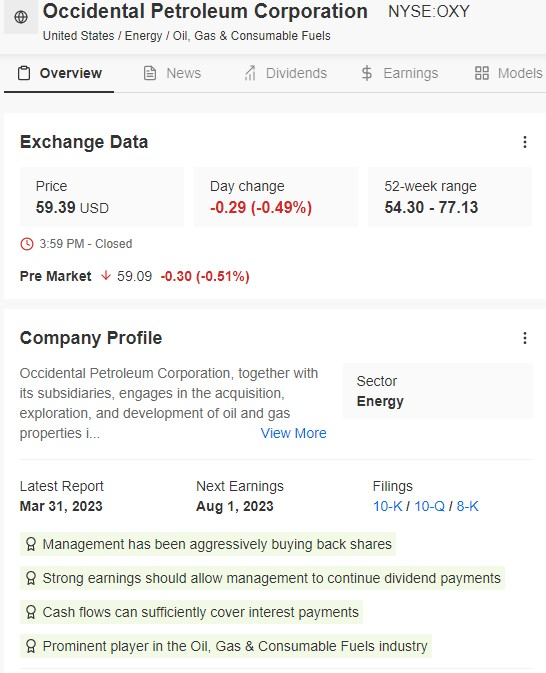Viewport: 546px width, 673px height.
Task: Open the 8-K filing link
Action: [x=467, y=506]
